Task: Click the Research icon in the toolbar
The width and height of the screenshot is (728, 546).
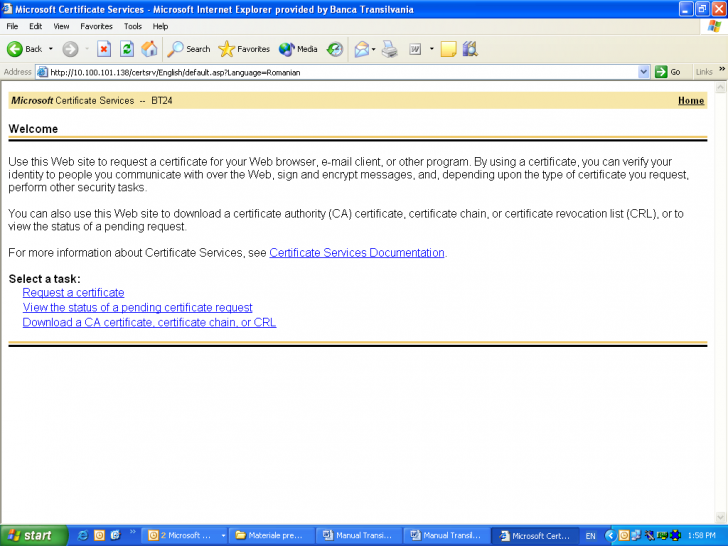Action: [470, 49]
